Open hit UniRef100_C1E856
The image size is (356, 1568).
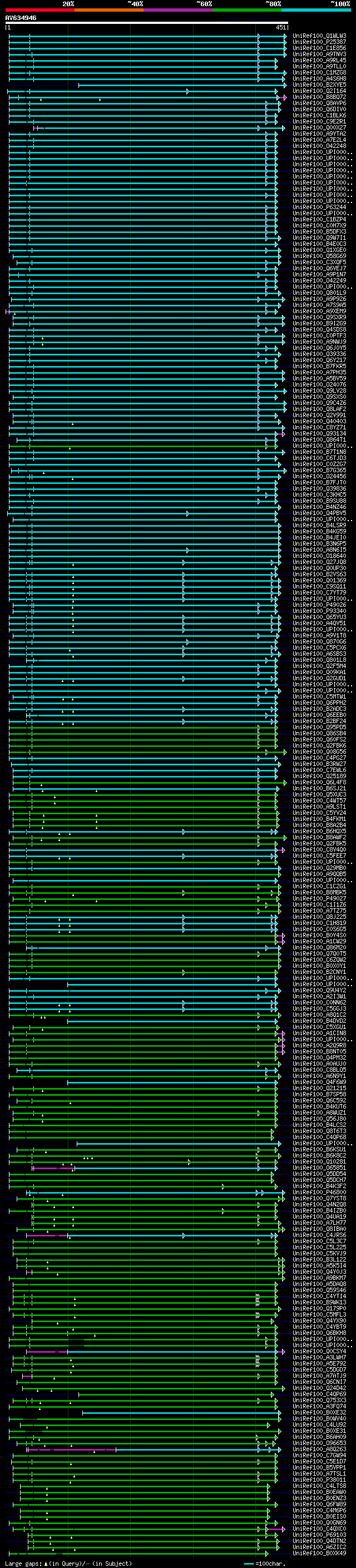coord(319,48)
